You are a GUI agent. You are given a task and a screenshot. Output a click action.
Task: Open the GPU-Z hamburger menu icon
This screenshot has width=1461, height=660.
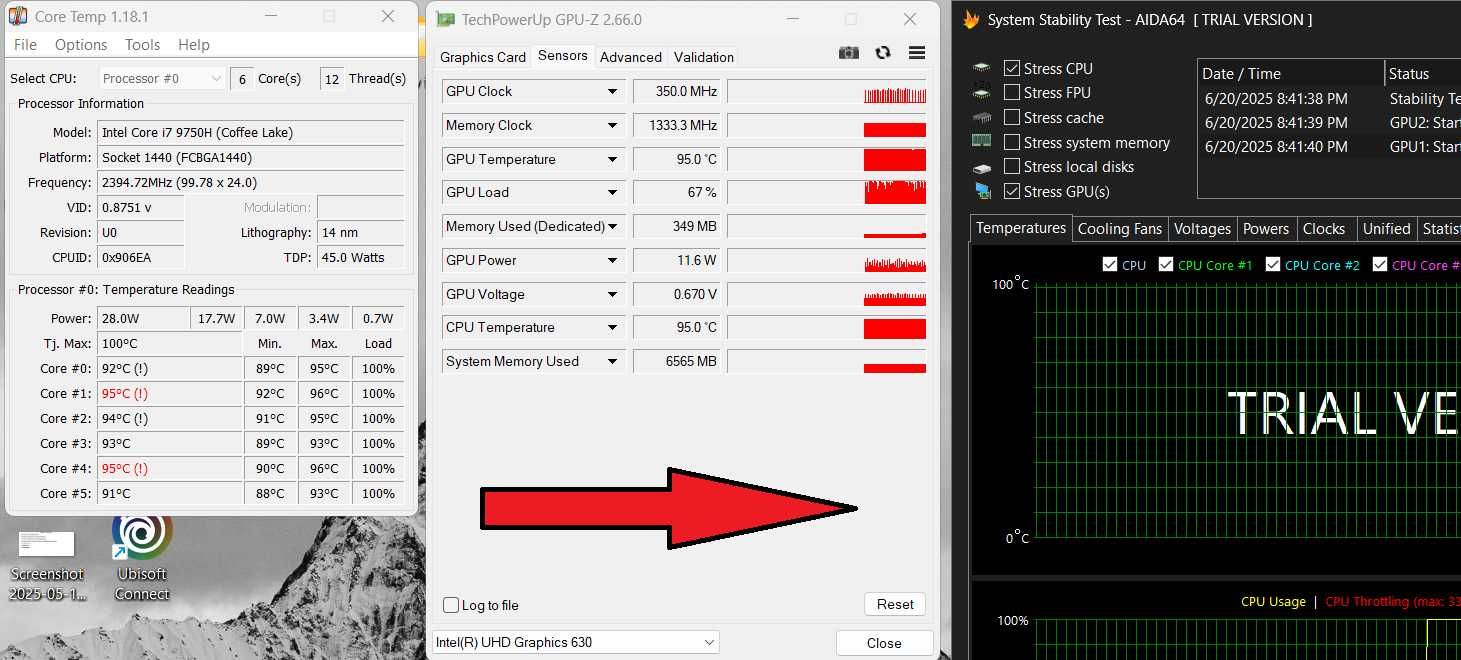(x=916, y=53)
